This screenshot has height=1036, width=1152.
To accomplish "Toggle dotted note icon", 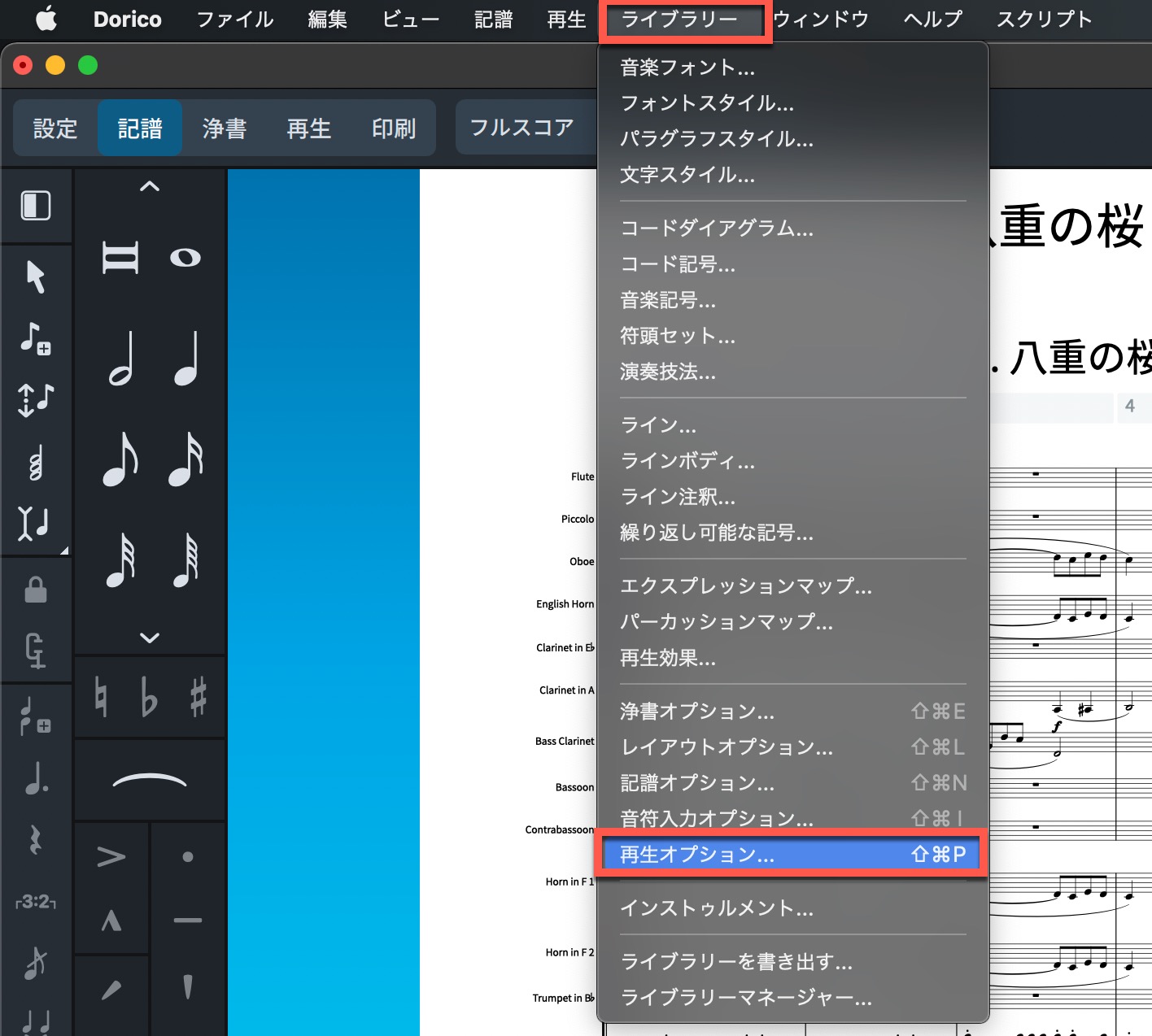I will [36, 777].
